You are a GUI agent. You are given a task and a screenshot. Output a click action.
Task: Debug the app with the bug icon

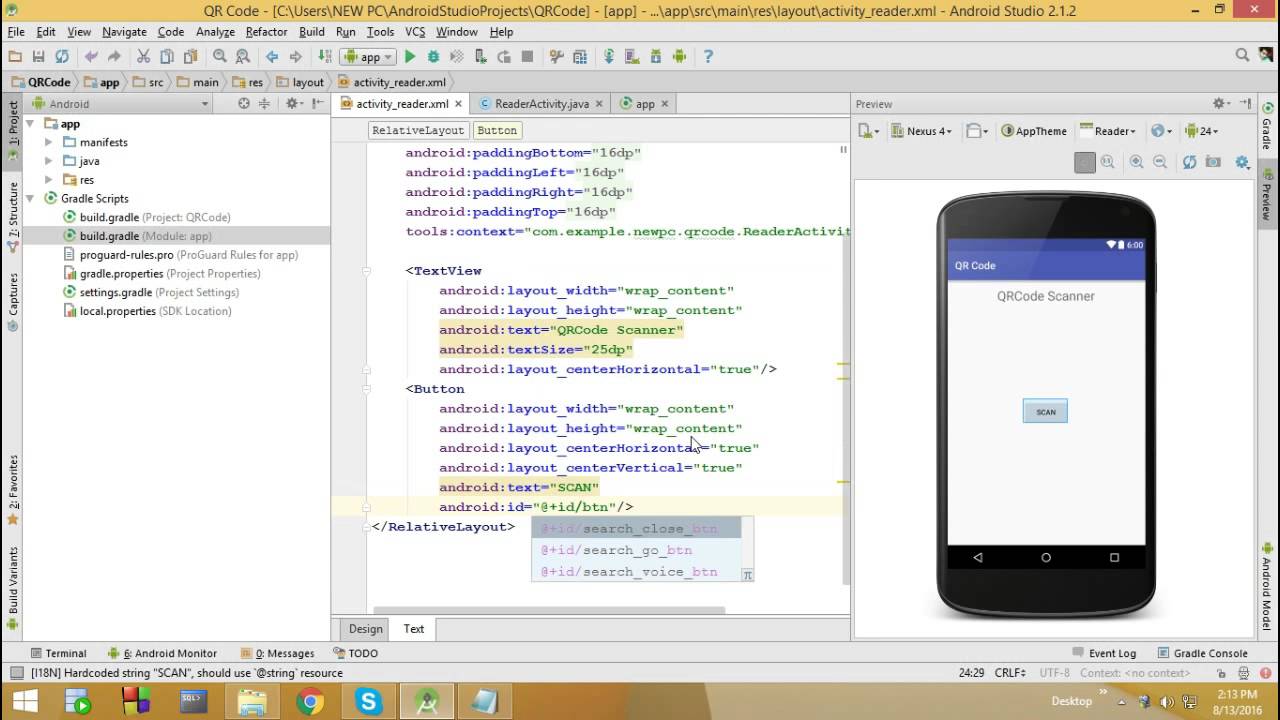[433, 57]
